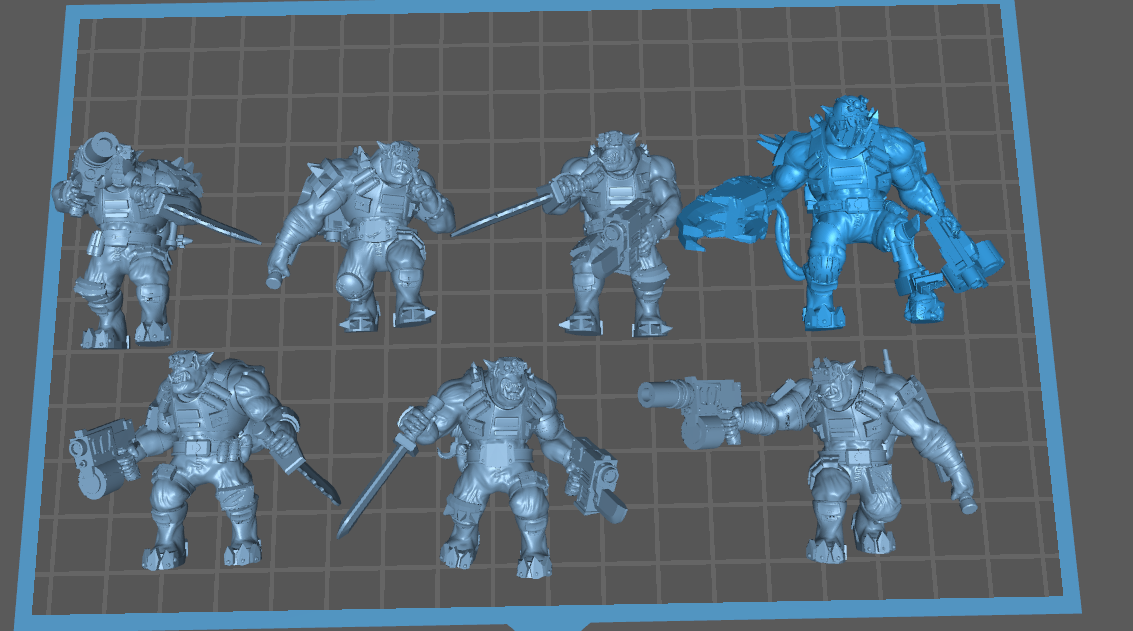Click the club held by chin-scratching ogre
Viewport: 1133px width, 631px height.
point(277,275)
